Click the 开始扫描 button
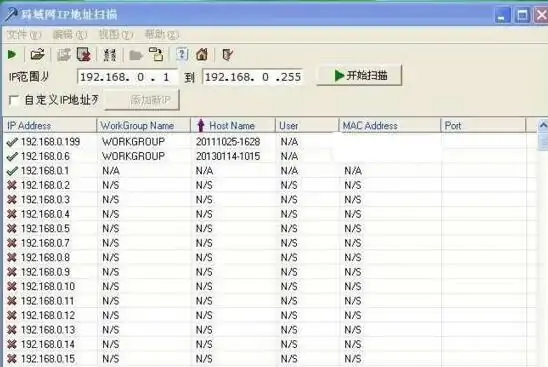548x367 pixels. (x=359, y=75)
